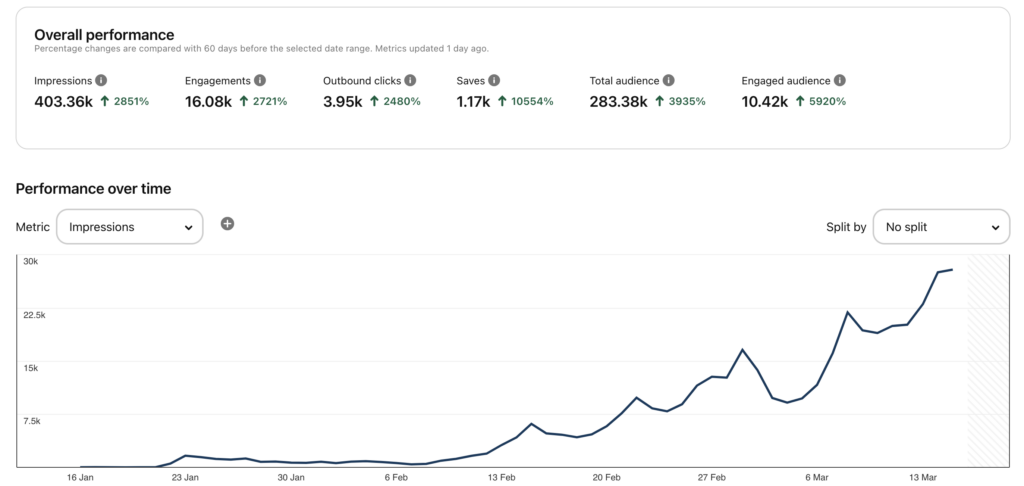Click the chevron in the Split by selector
The width and height of the screenshot is (1024, 486).
[995, 228]
